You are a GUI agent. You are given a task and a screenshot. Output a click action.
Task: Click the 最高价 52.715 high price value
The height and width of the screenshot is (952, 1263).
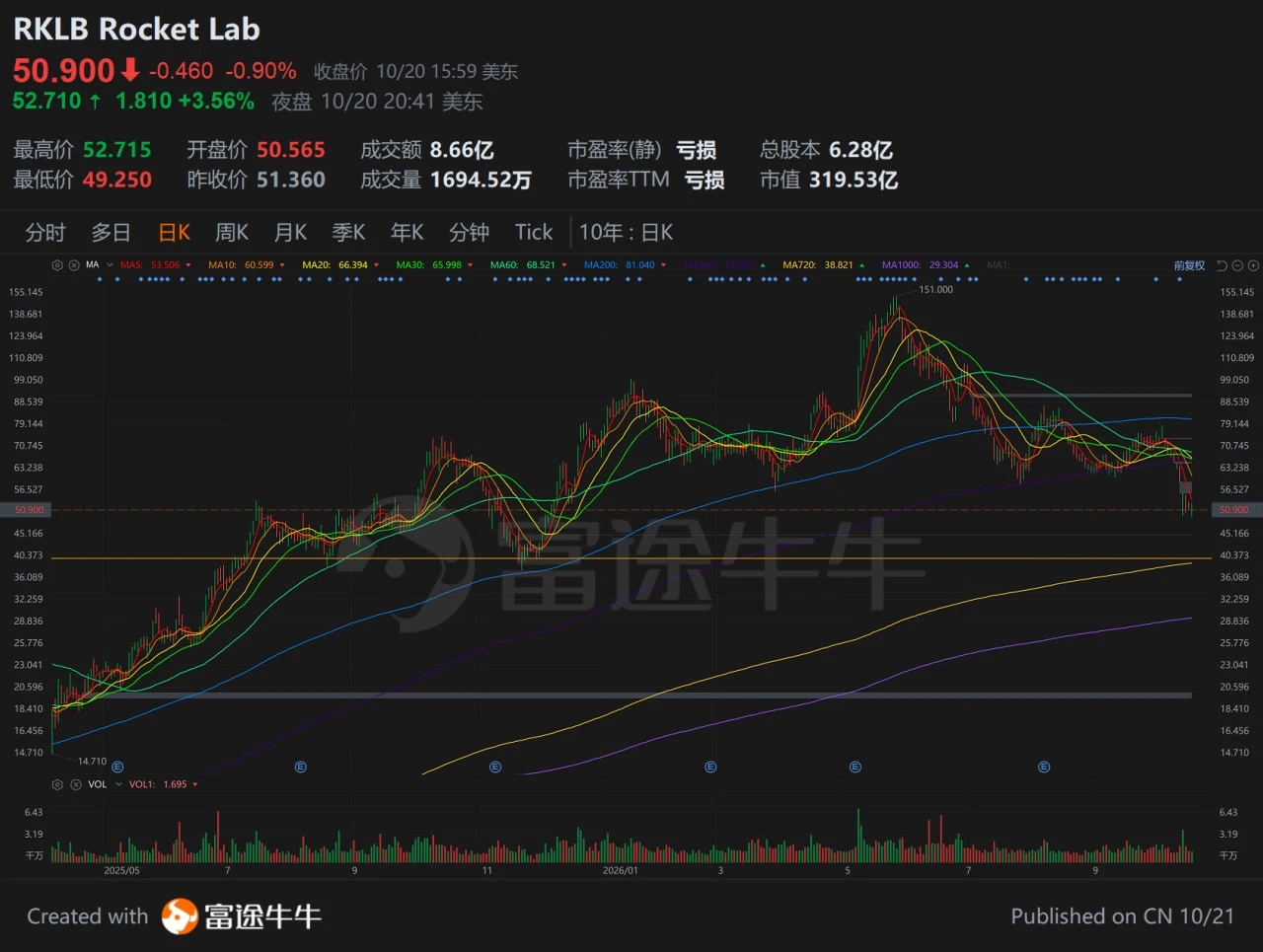82,150
